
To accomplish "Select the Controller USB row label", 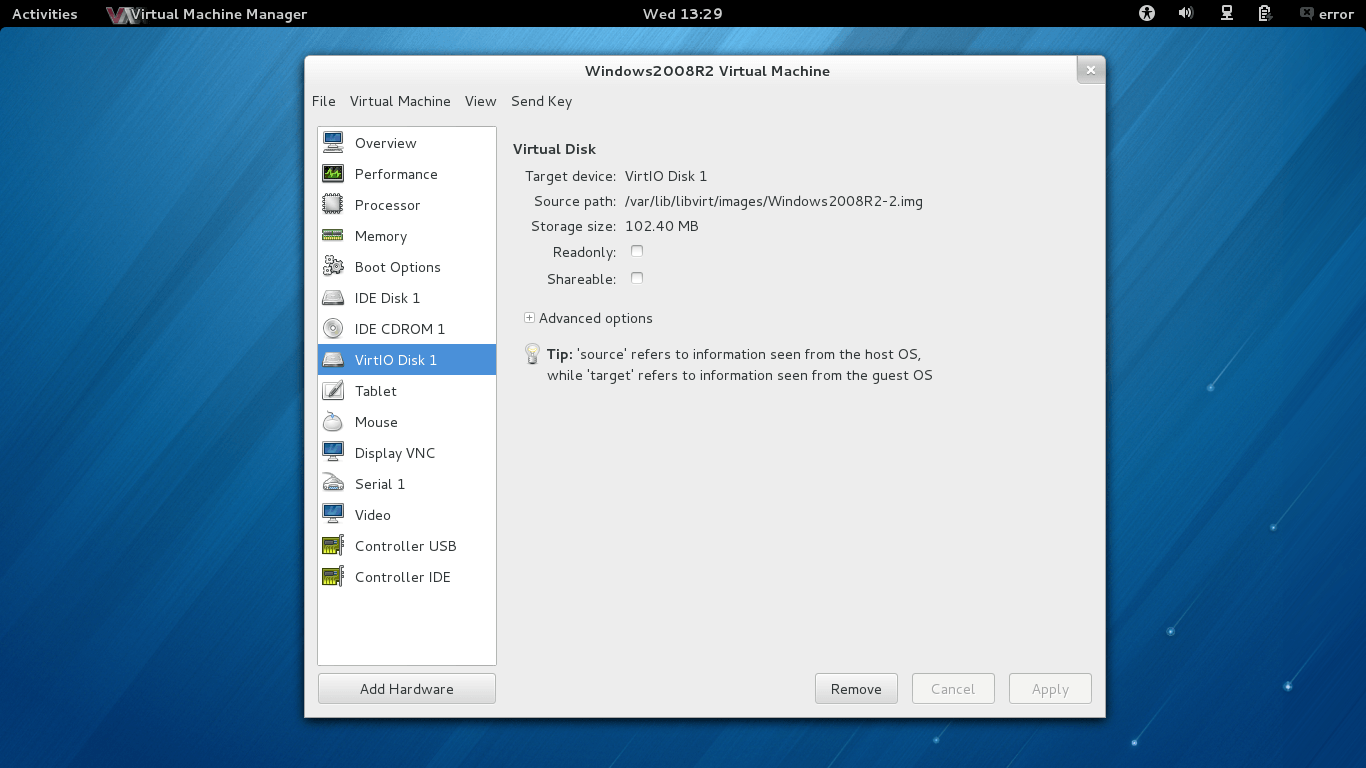I will tap(405, 546).
